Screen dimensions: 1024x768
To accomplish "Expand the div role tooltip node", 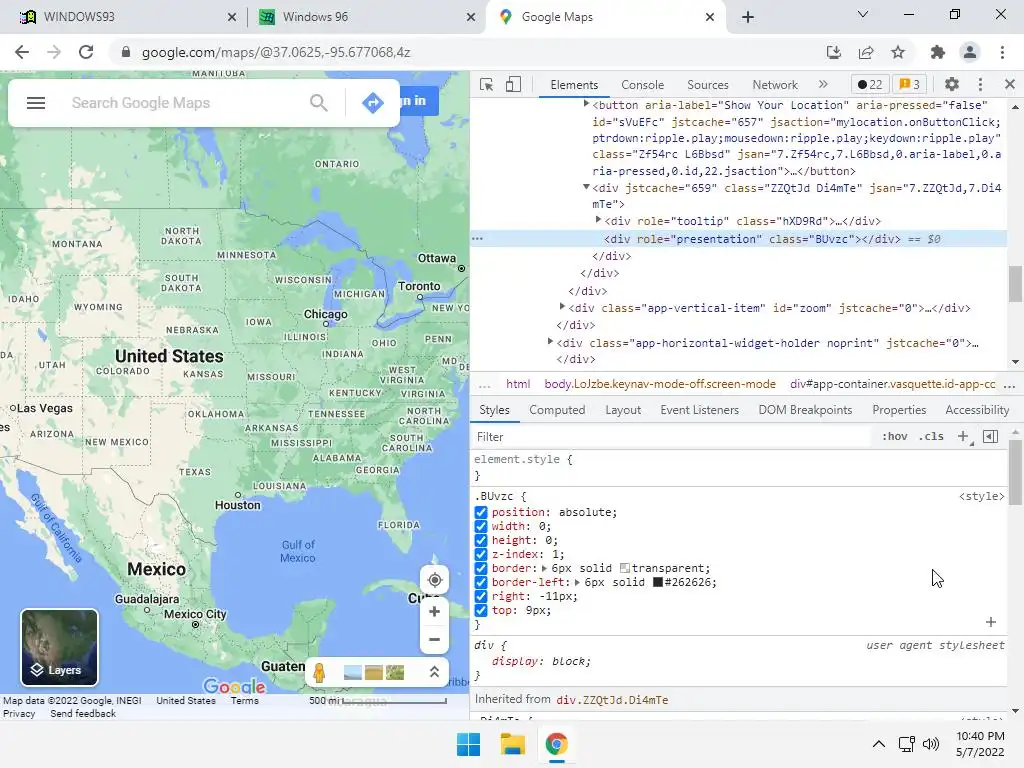I will [598, 220].
